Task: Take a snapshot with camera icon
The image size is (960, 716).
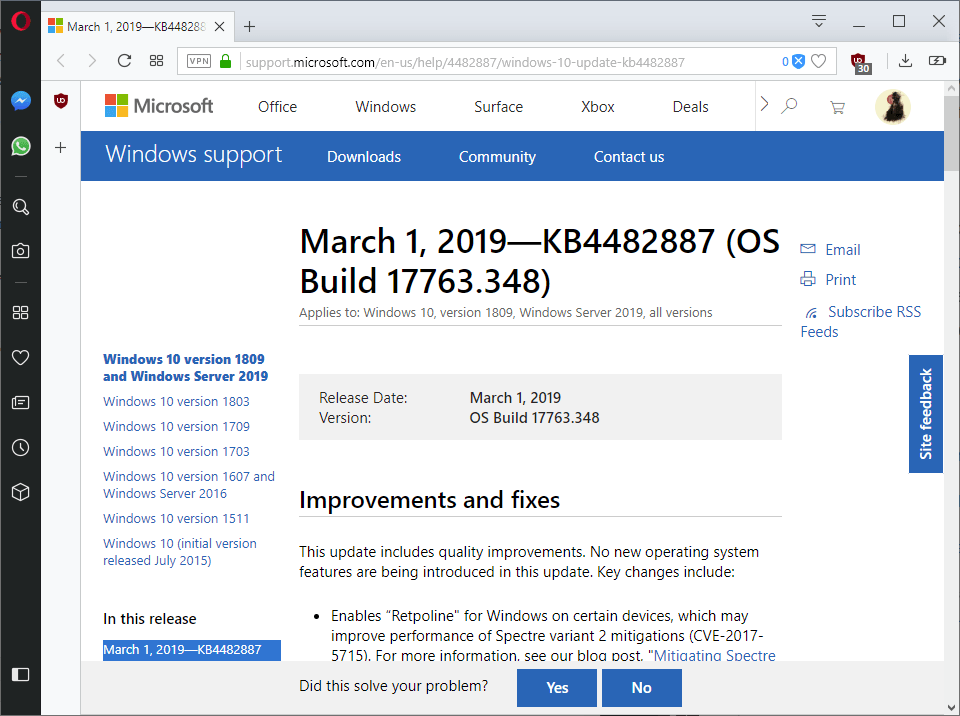Action: click(20, 251)
